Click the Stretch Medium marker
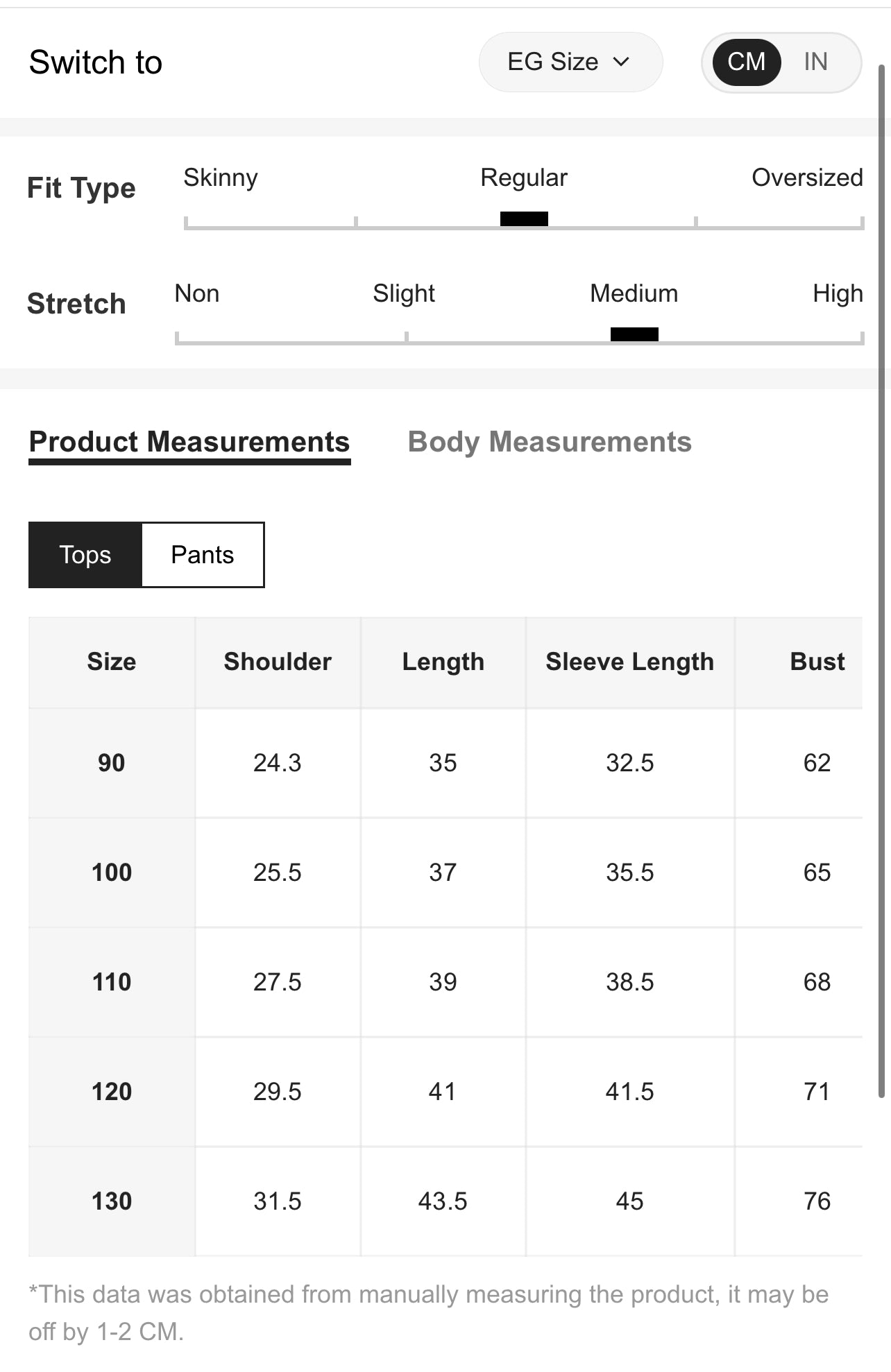The image size is (891, 1372). (634, 334)
